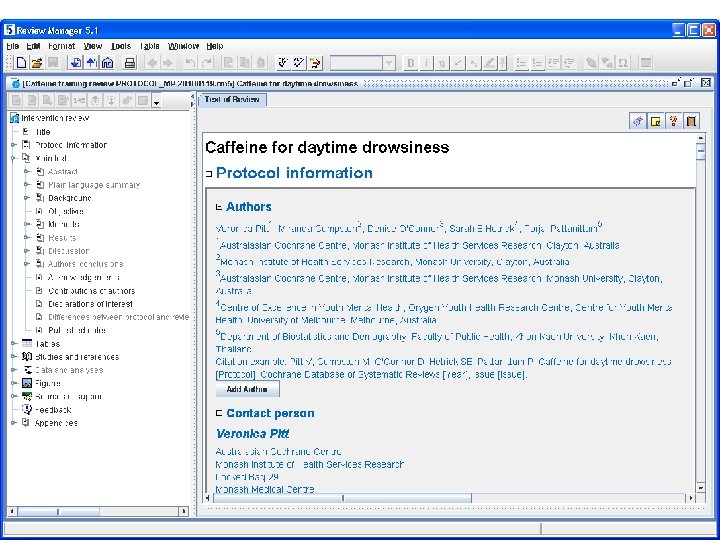Open the Window menu
Screen dimensions: 720x540
coord(184,46)
